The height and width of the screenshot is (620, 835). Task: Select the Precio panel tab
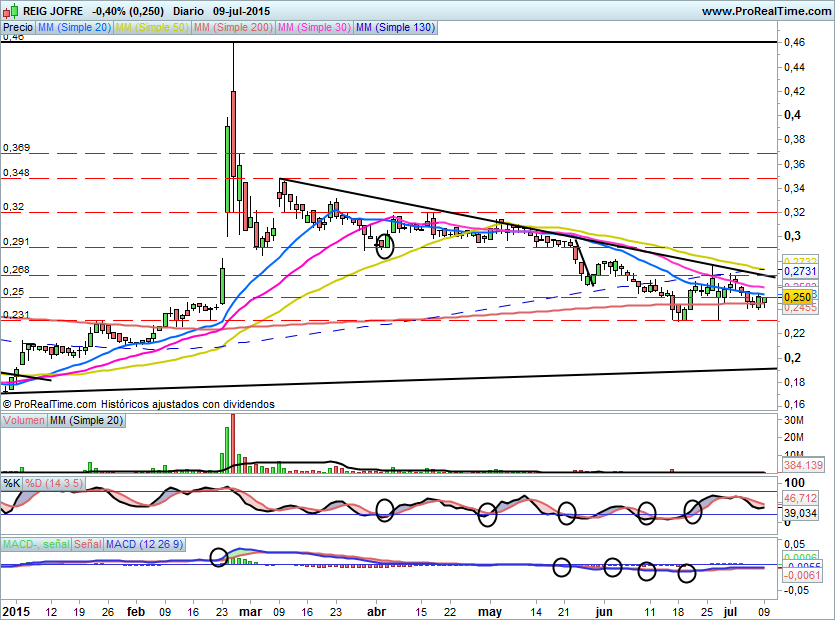pyautogui.click(x=17, y=28)
